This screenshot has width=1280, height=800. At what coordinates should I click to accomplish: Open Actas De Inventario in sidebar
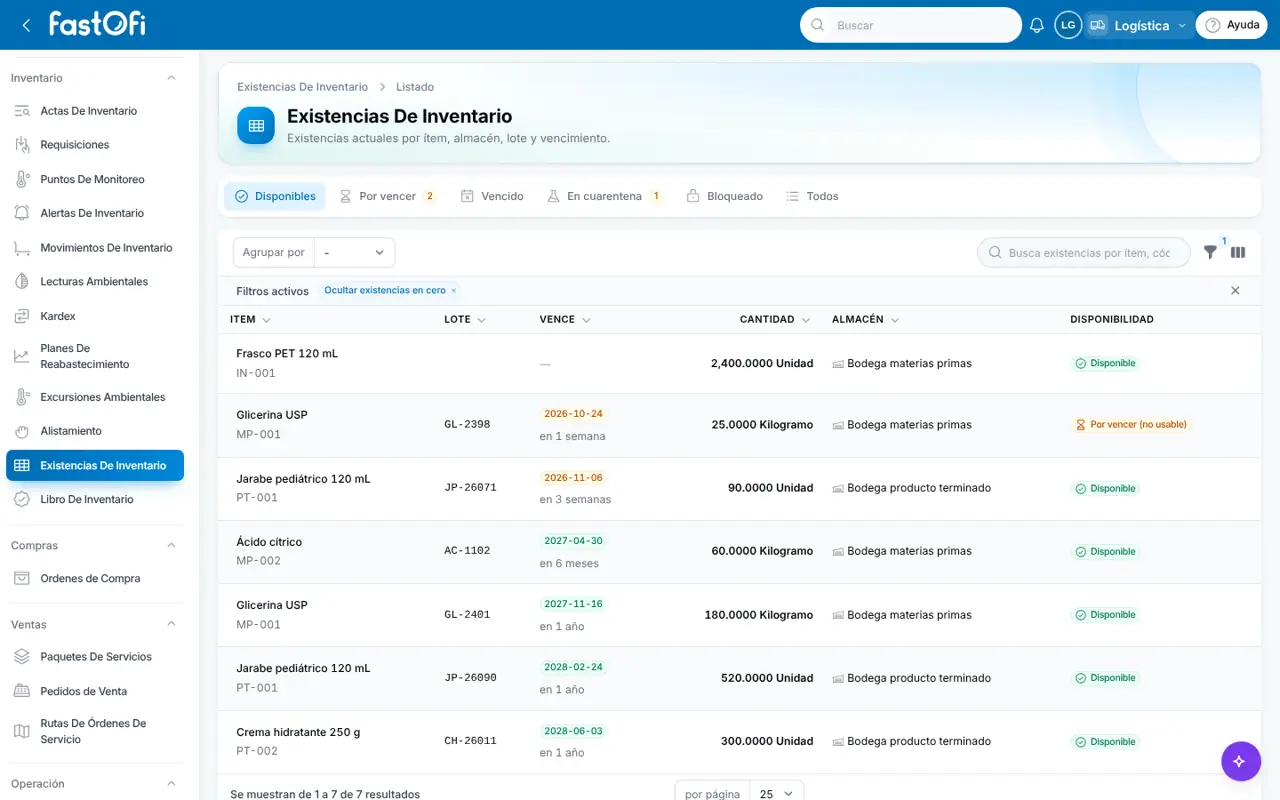pos(95,111)
